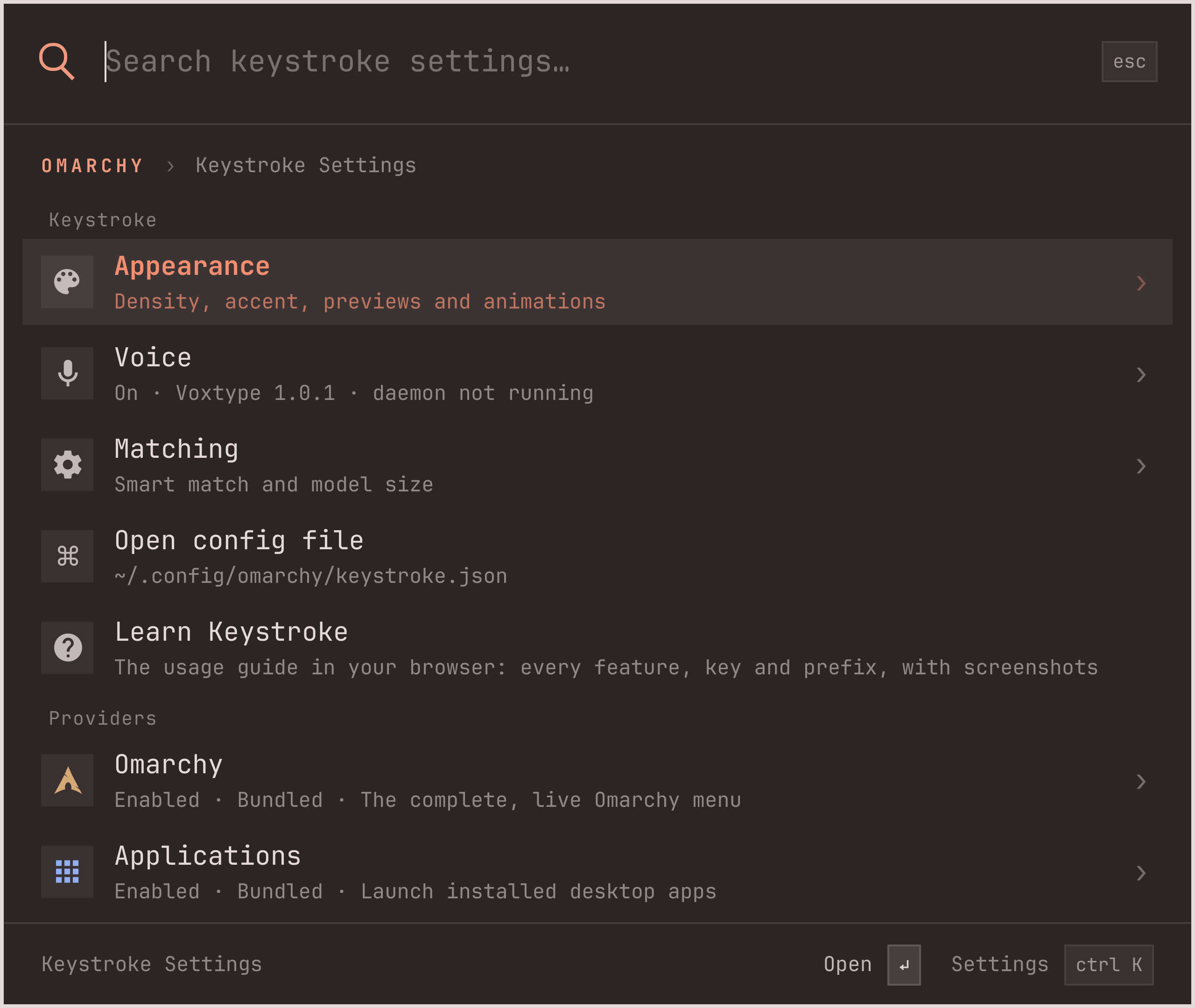Select the Voice menu entry title
This screenshot has width=1195, height=1008.
point(153,358)
